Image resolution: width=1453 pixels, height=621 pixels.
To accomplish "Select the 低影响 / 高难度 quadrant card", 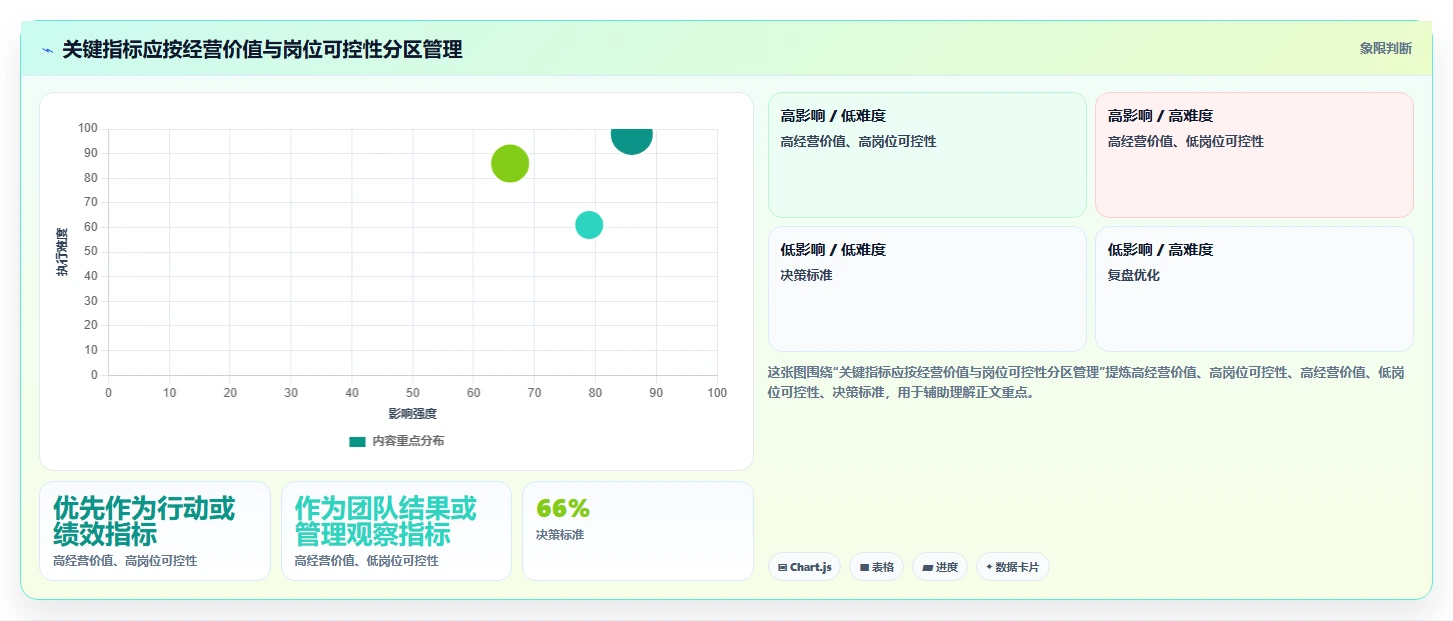I will coord(1254,289).
